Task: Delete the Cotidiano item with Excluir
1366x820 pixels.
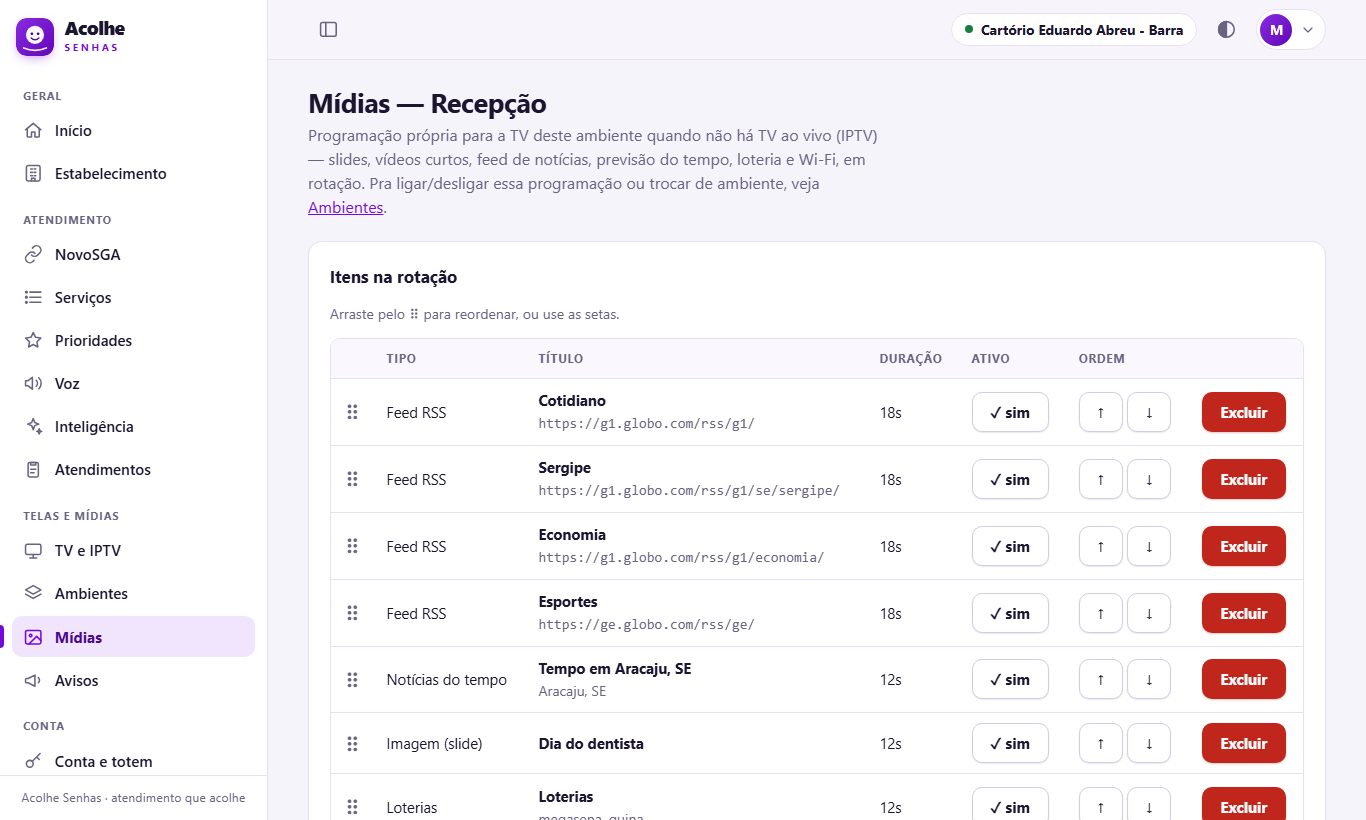Action: (1244, 412)
